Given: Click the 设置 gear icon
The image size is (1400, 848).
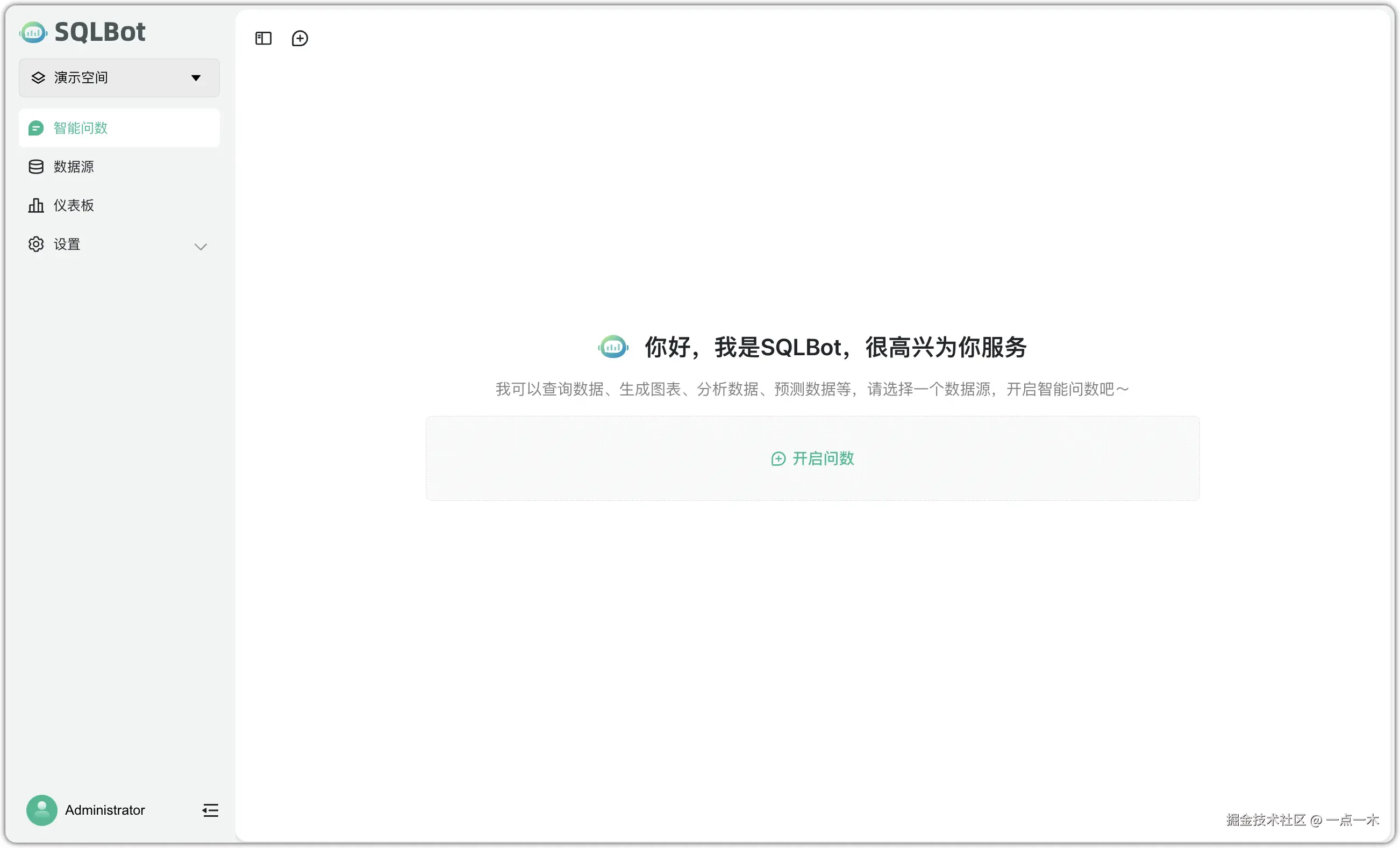Looking at the screenshot, I should pos(36,244).
